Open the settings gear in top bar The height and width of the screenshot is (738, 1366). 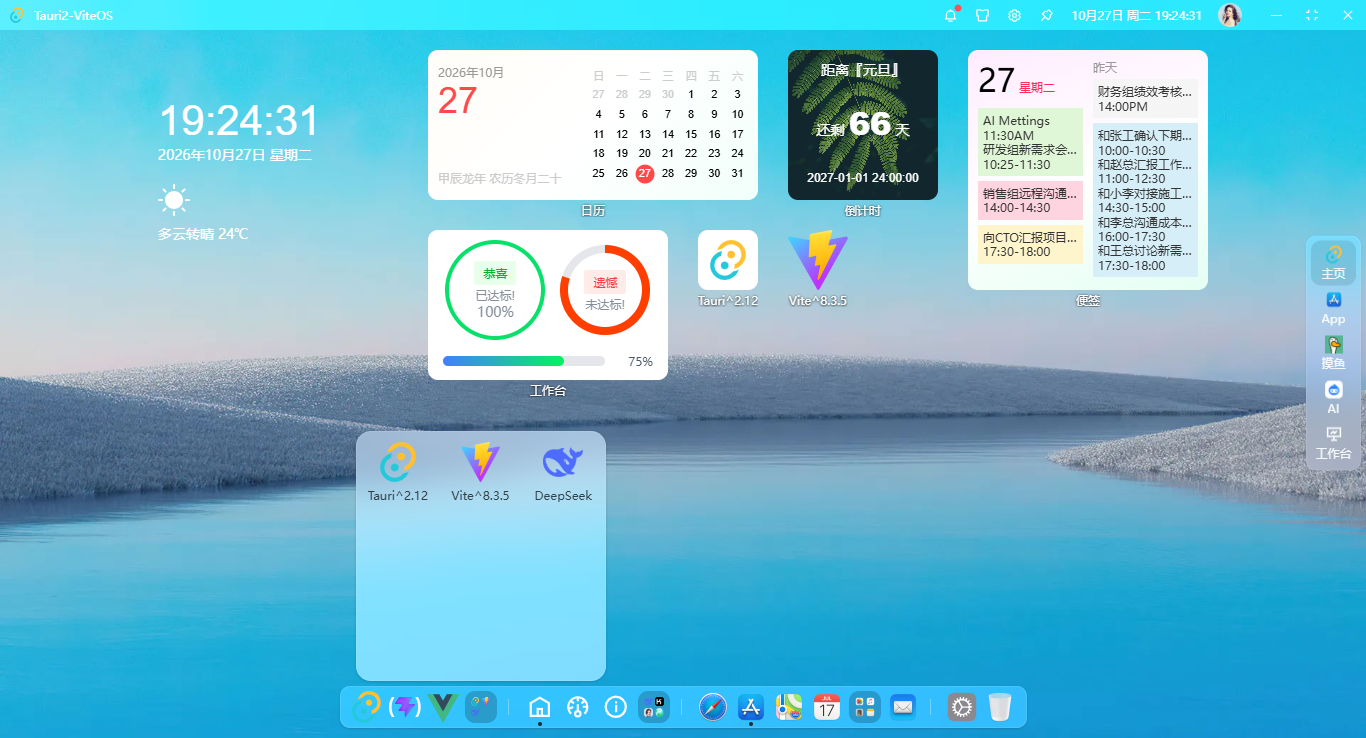(x=1014, y=15)
